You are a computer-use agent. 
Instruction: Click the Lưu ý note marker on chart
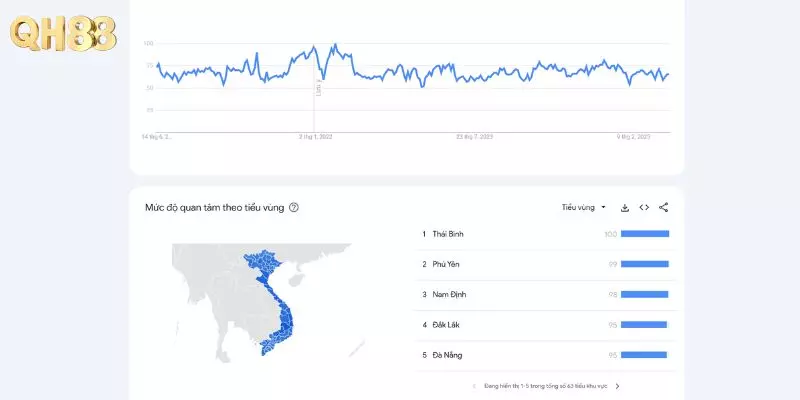click(x=318, y=88)
